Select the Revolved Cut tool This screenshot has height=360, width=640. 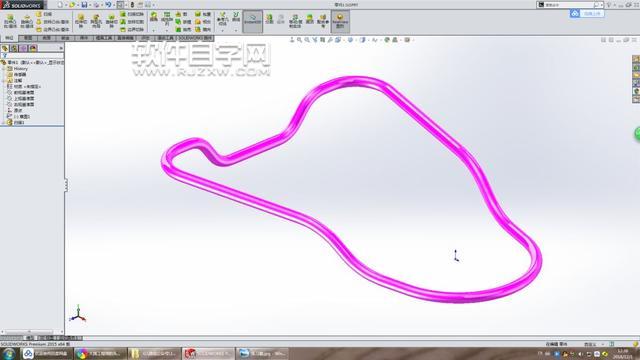point(111,21)
